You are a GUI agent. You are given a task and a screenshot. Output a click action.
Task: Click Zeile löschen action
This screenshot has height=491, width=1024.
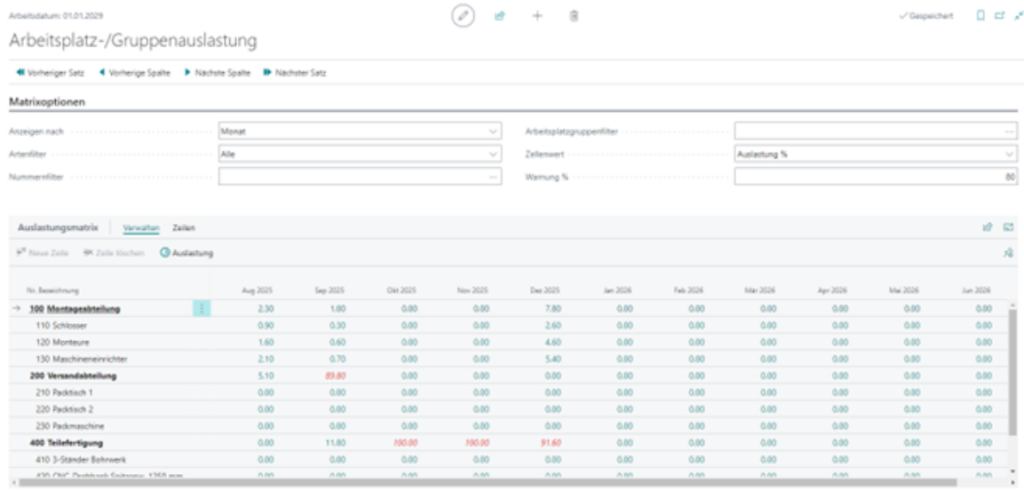click(x=114, y=253)
